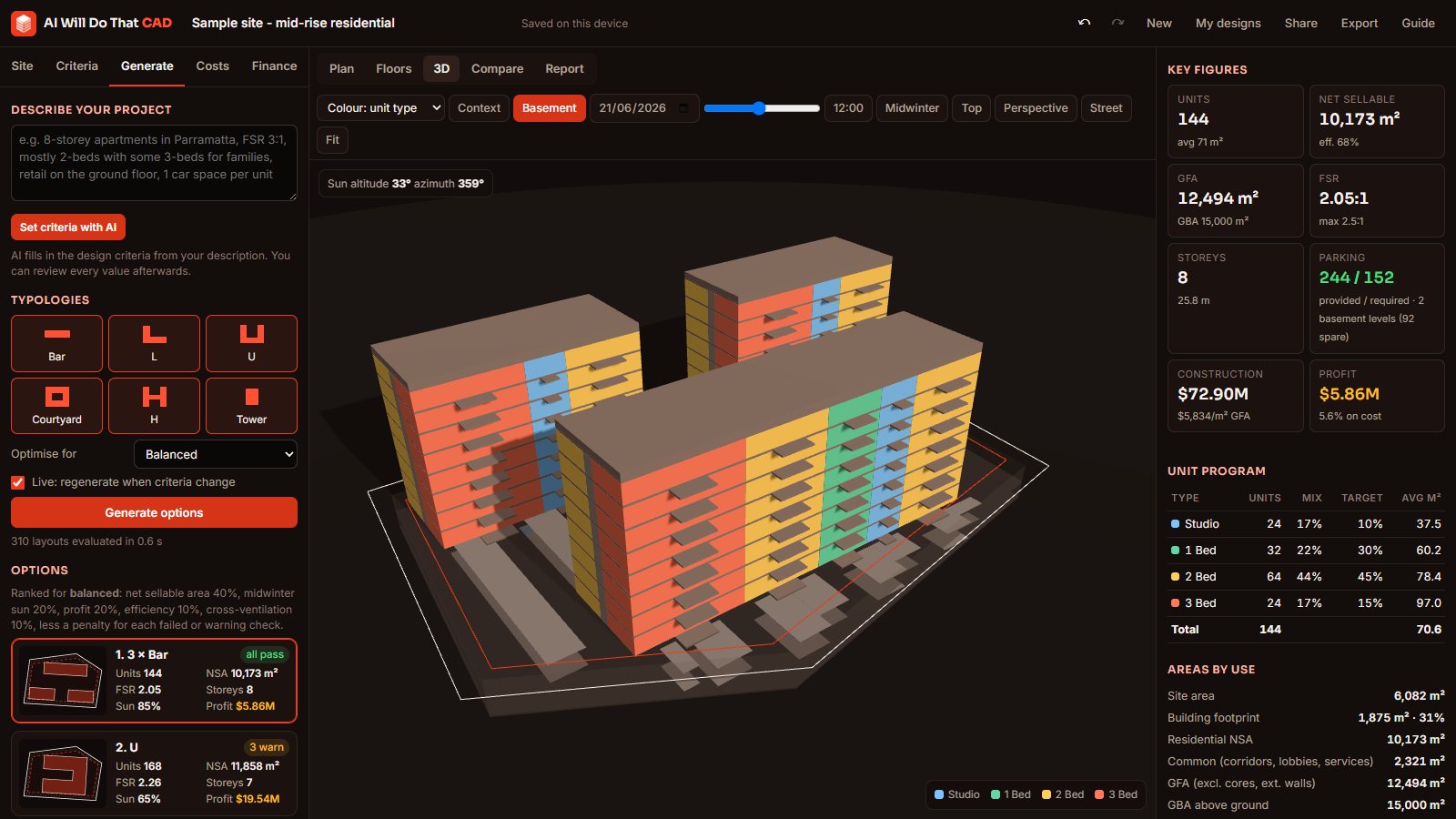Click the Studio row in unit program
The image size is (1456, 819).
1306,524
